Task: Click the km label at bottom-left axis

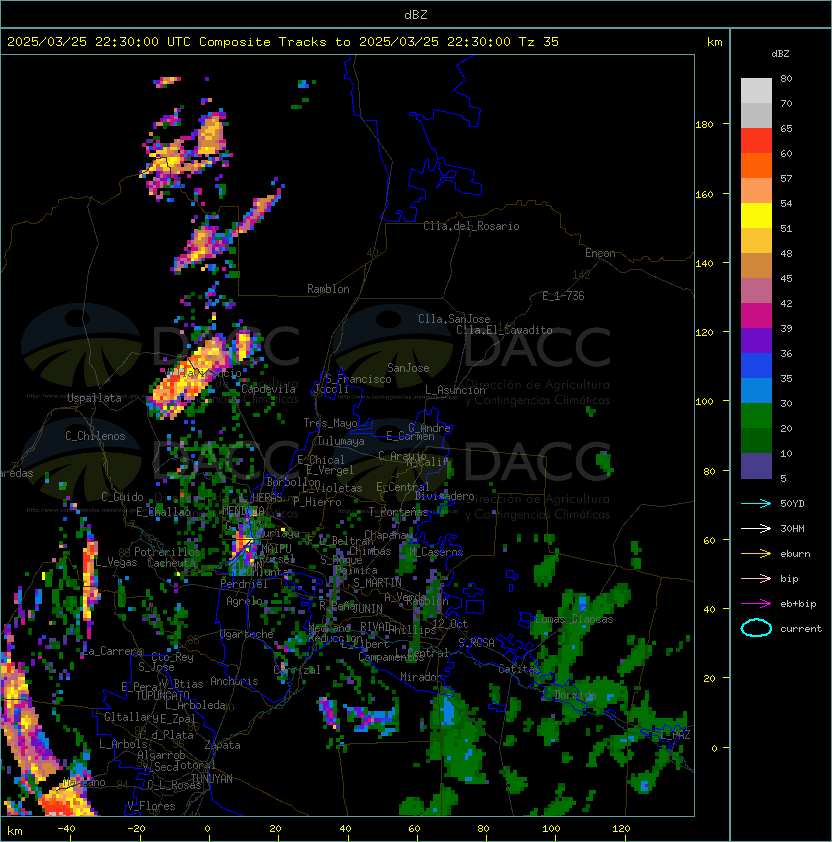Action: [15, 831]
